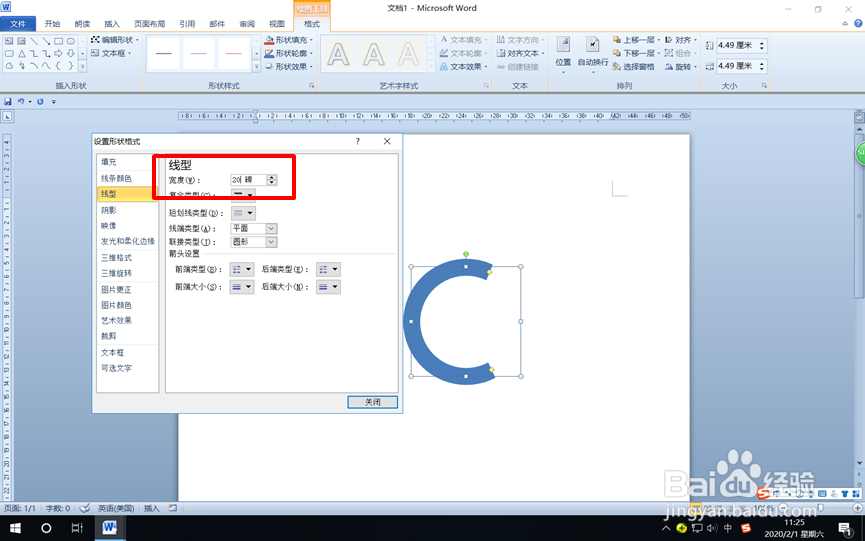
Task: Switch to the 视图 View tab
Action: (277, 24)
